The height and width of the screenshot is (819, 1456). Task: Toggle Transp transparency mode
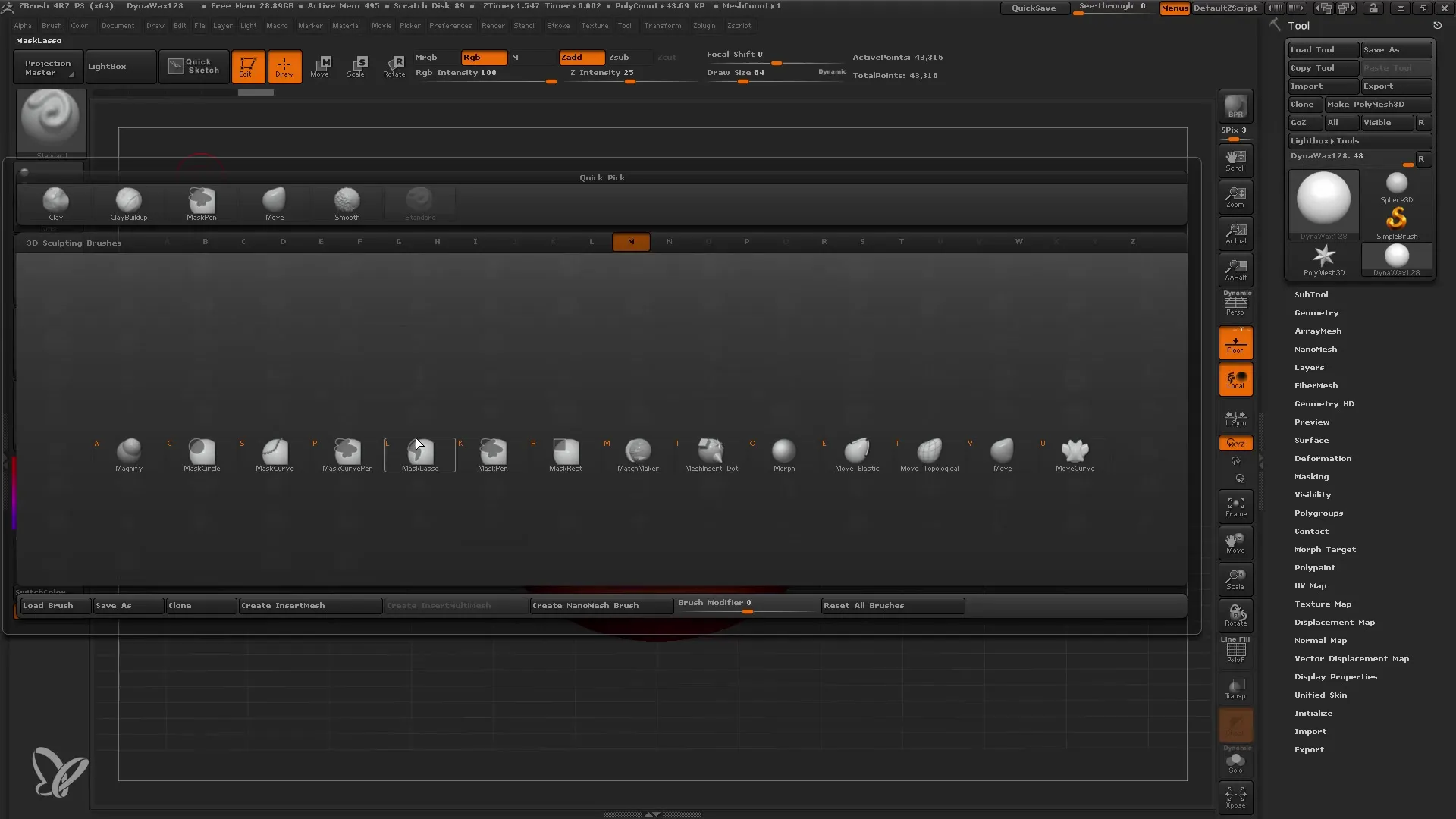pos(1235,689)
